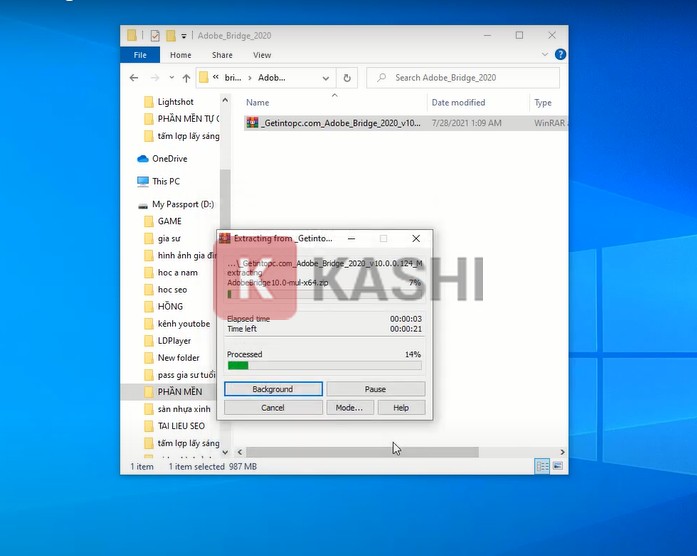The height and width of the screenshot is (556, 697).
Task: Switch to the View ribbon tab
Action: click(x=262, y=55)
